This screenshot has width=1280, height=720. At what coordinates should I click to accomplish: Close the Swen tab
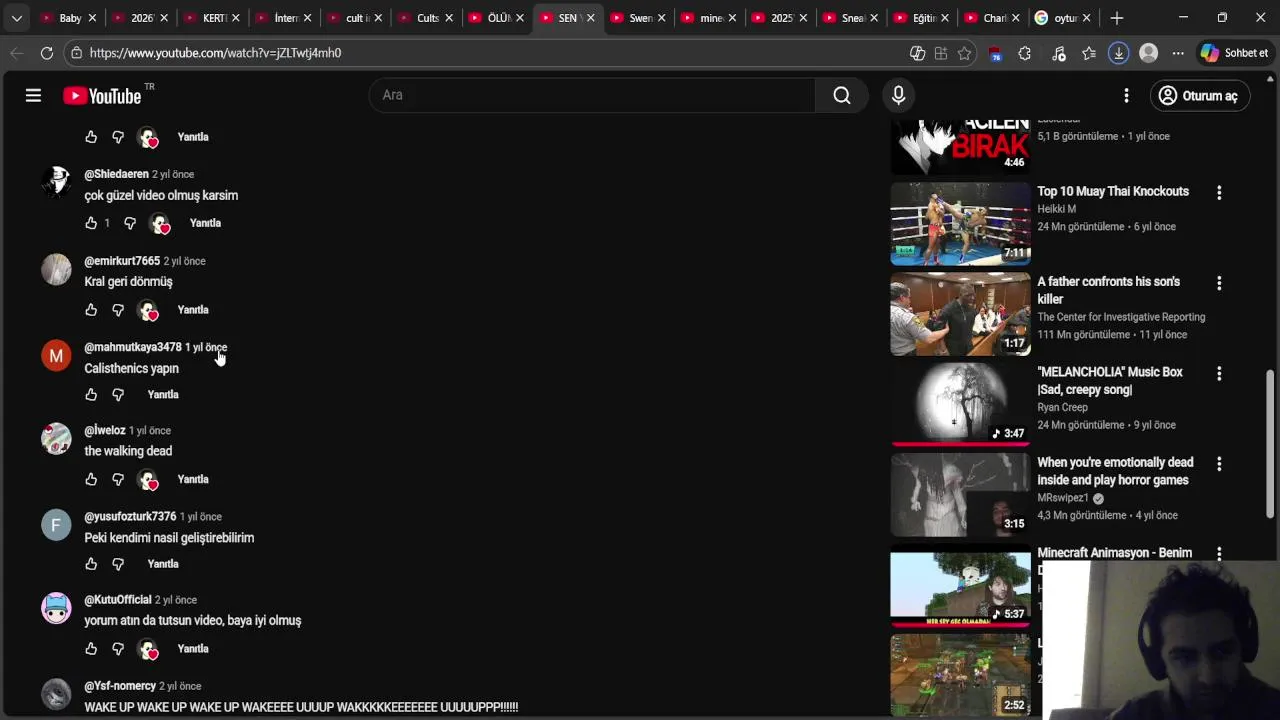pos(662,18)
